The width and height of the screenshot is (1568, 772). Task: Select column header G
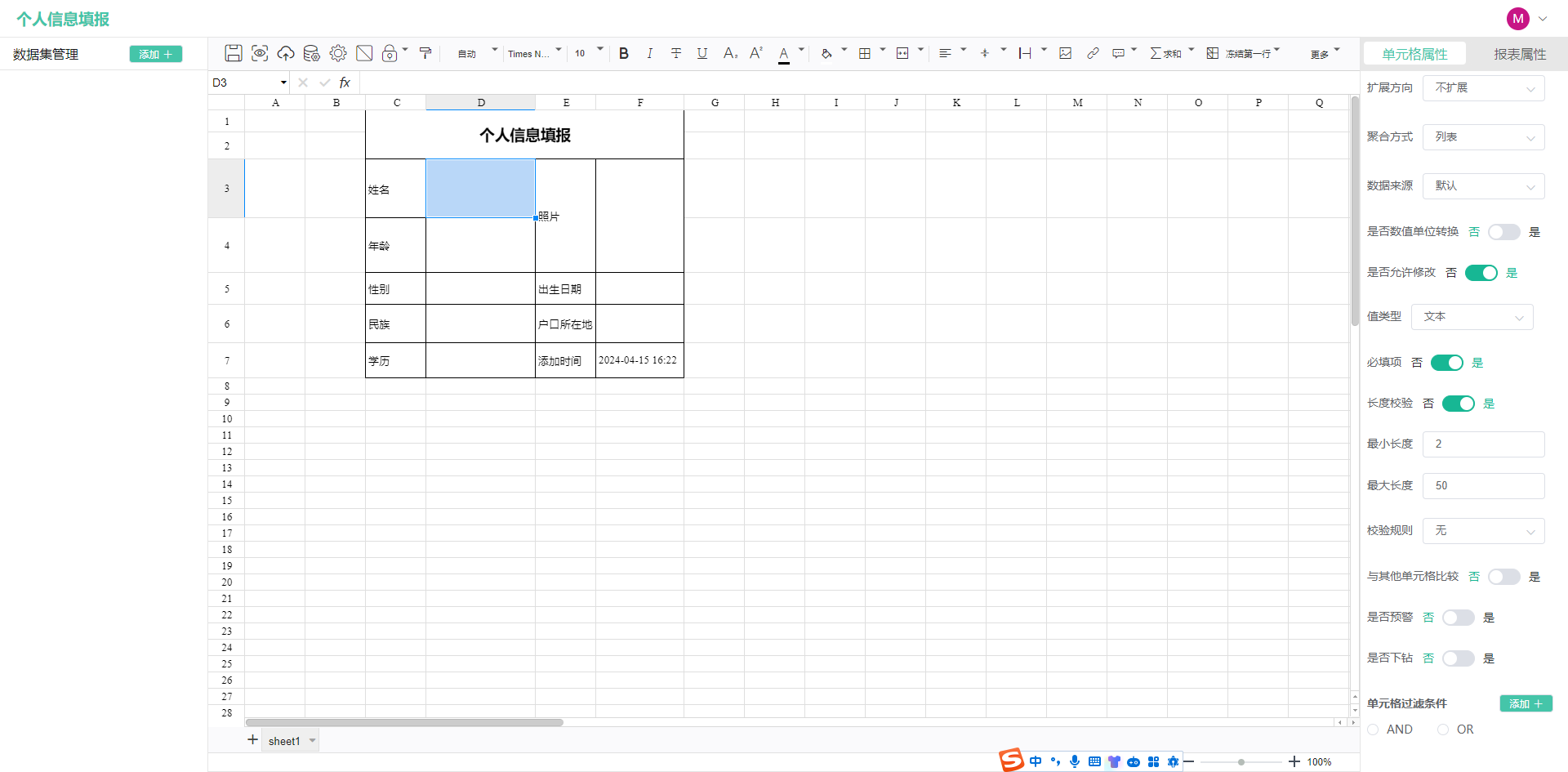(715, 103)
